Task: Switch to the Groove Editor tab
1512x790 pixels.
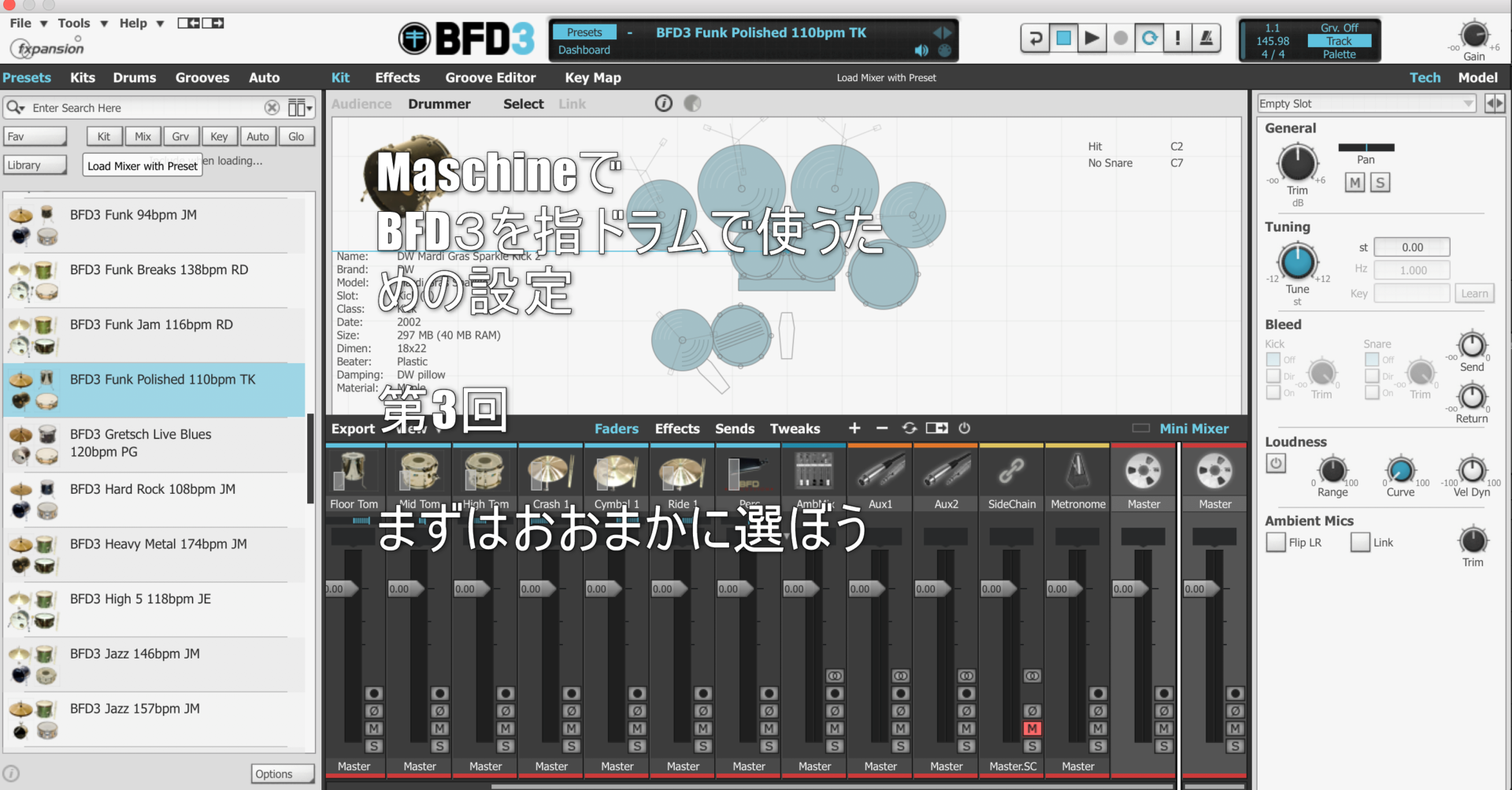Action: (x=490, y=77)
